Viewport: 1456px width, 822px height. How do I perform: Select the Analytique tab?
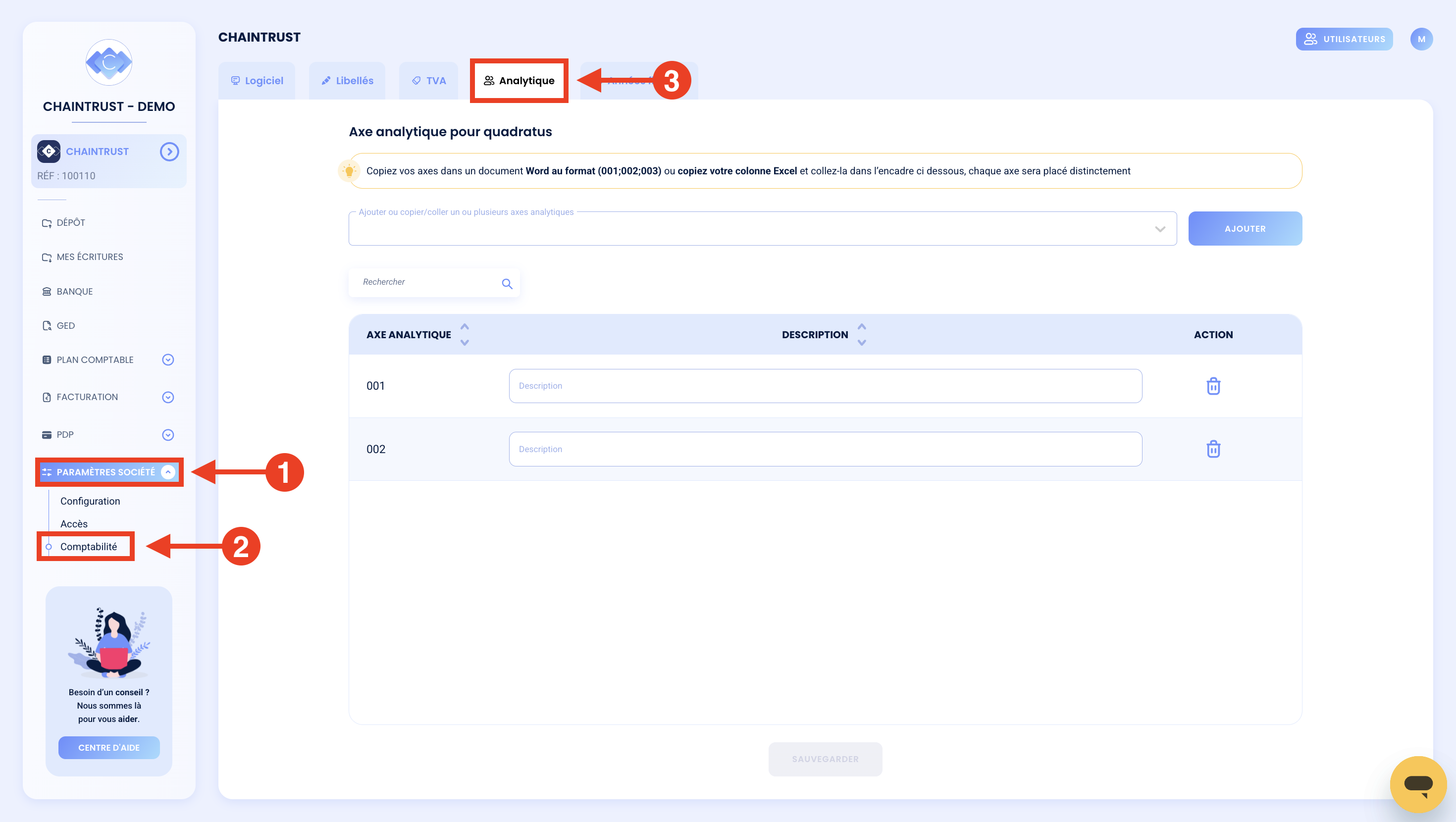519,81
